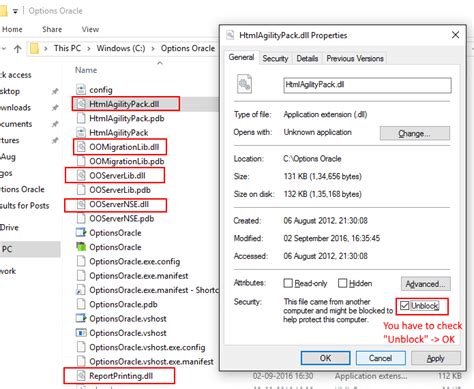This screenshot has width=474, height=389.
Task: Click the pin icon beside Downloads
Action: pos(55,107)
